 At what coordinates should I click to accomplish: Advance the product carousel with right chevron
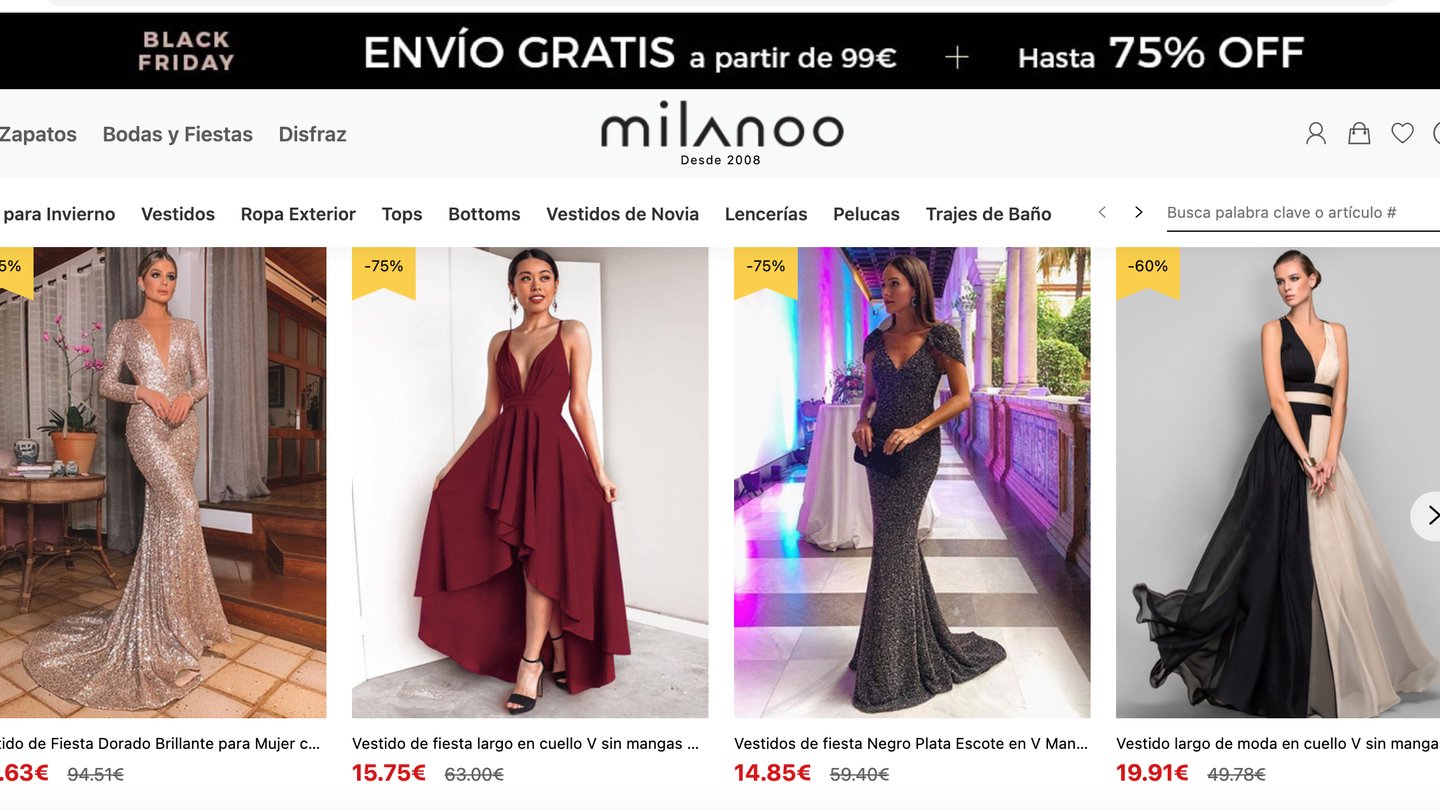pyautogui.click(x=1430, y=516)
